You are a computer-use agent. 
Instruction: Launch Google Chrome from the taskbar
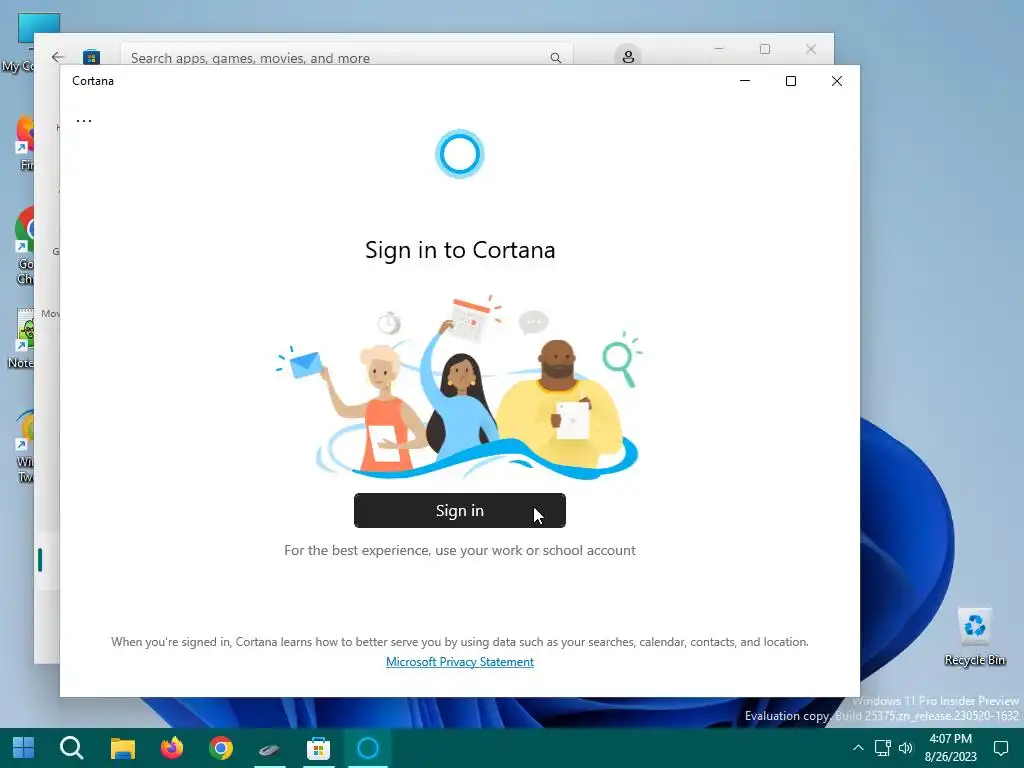[x=221, y=748]
